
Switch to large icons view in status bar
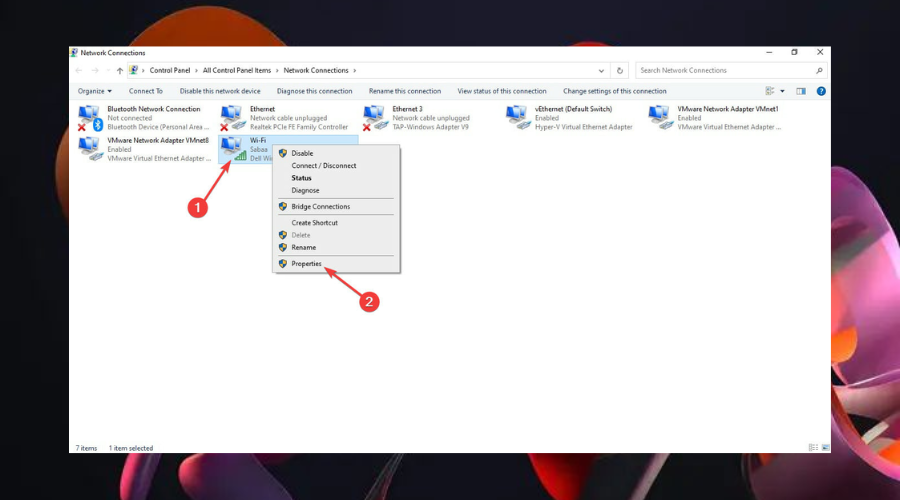click(825, 448)
